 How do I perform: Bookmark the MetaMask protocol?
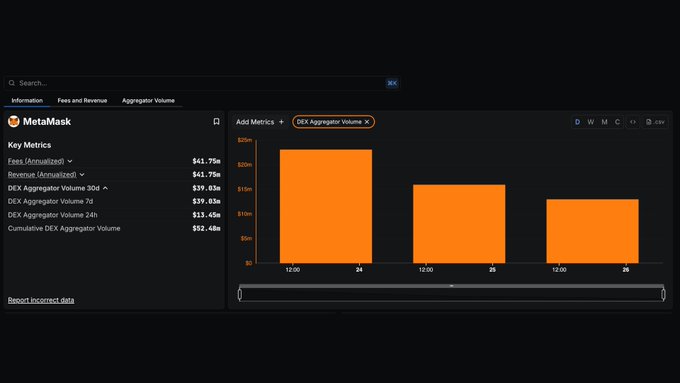216,121
